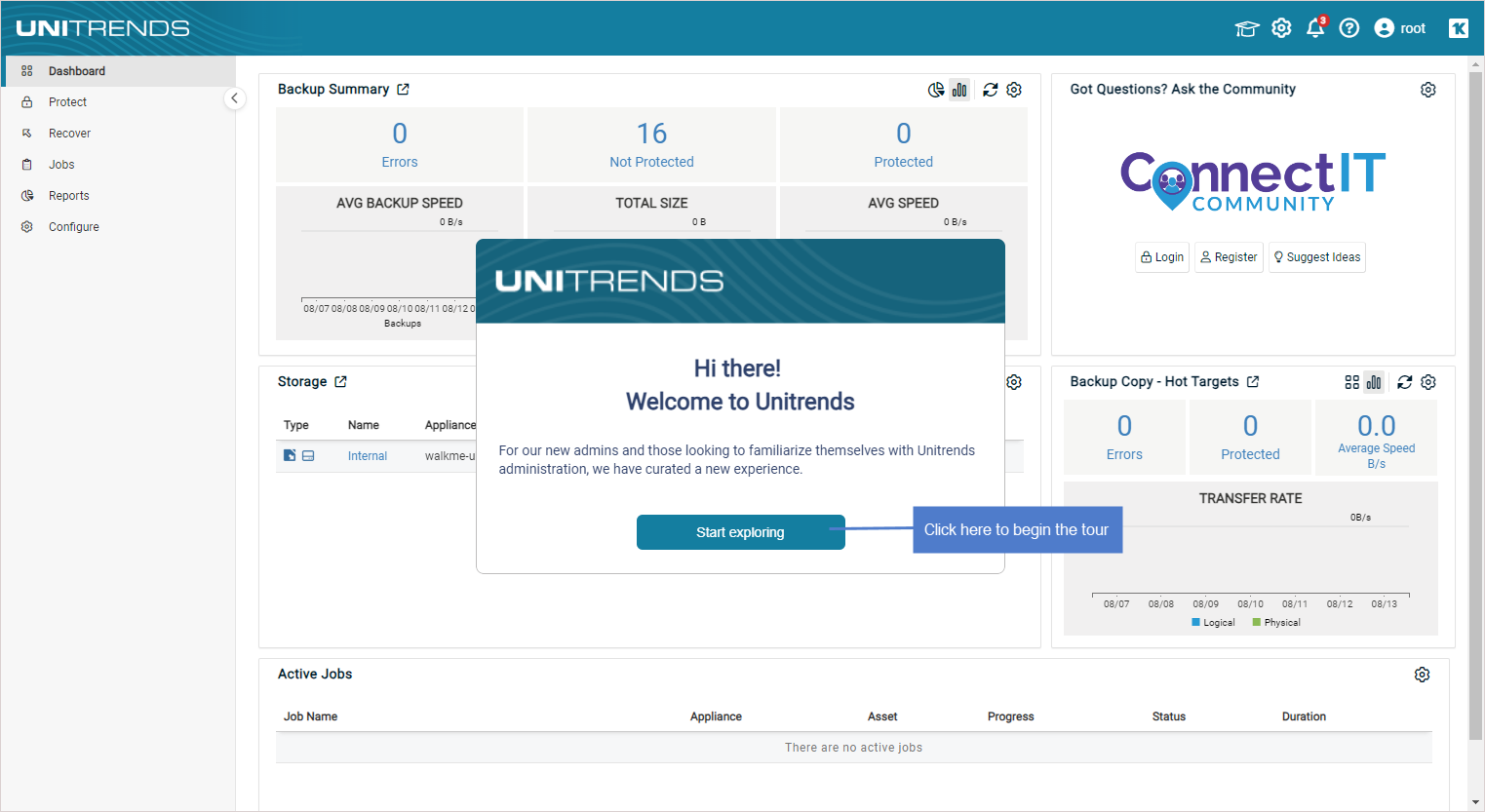Open Community tile settings gear
Image resolution: width=1485 pixels, height=812 pixels.
tap(1428, 90)
